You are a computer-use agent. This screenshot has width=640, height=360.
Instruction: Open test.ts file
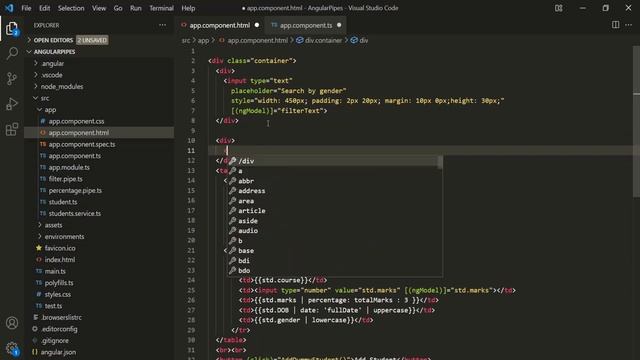pyautogui.click(x=53, y=306)
